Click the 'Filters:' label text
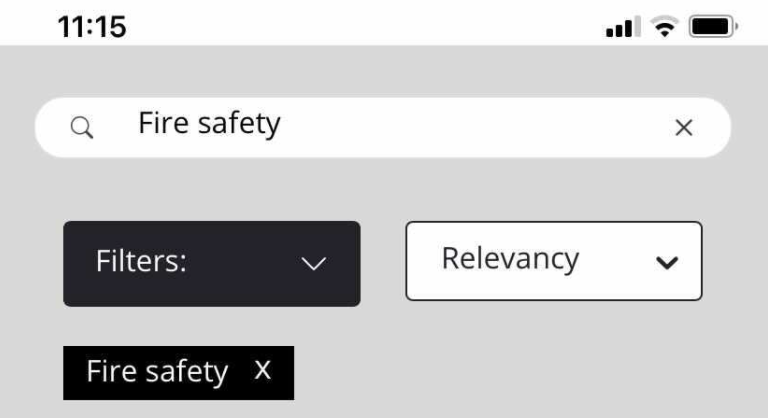Image resolution: width=768 pixels, height=418 pixels. click(x=141, y=262)
